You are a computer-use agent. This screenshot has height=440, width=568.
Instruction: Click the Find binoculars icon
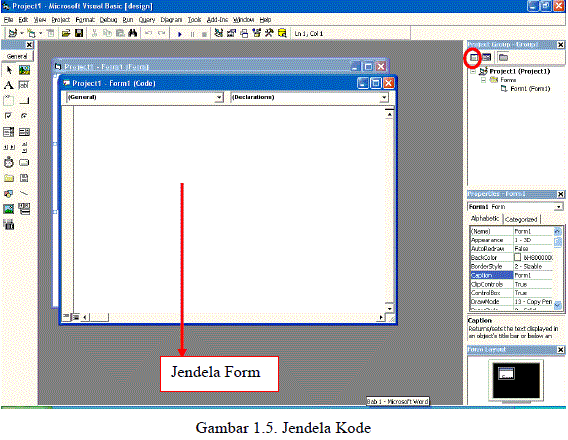point(133,33)
